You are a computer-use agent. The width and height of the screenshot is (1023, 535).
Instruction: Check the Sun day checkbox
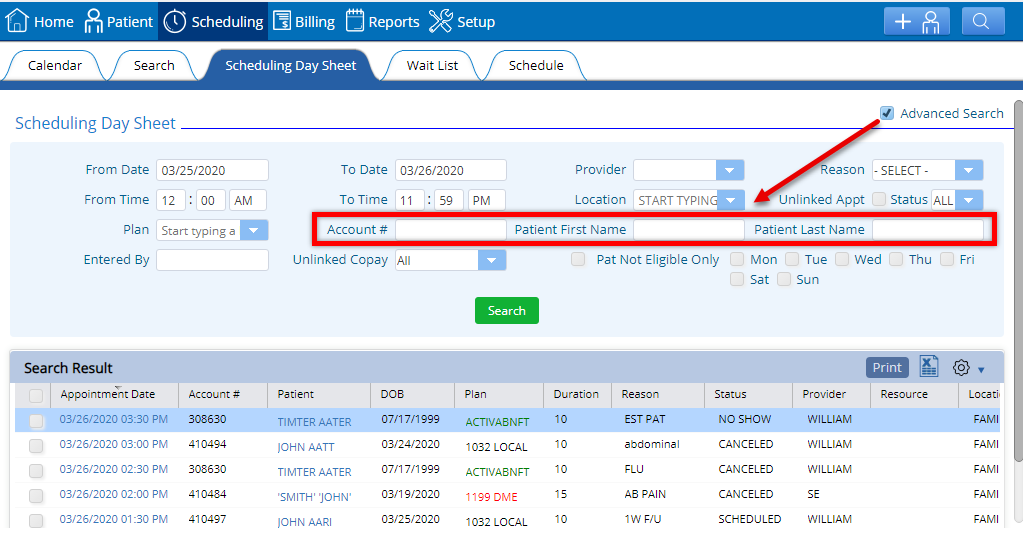click(x=784, y=279)
